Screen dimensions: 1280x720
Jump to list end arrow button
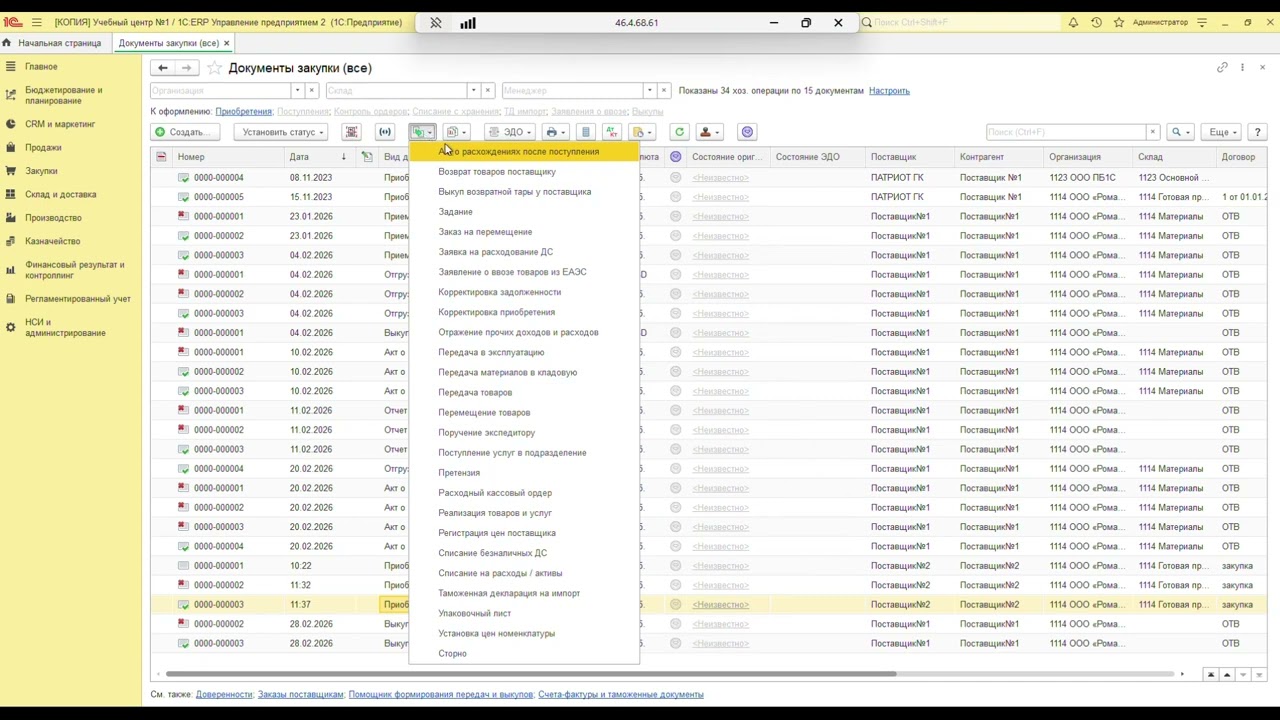click(1261, 675)
